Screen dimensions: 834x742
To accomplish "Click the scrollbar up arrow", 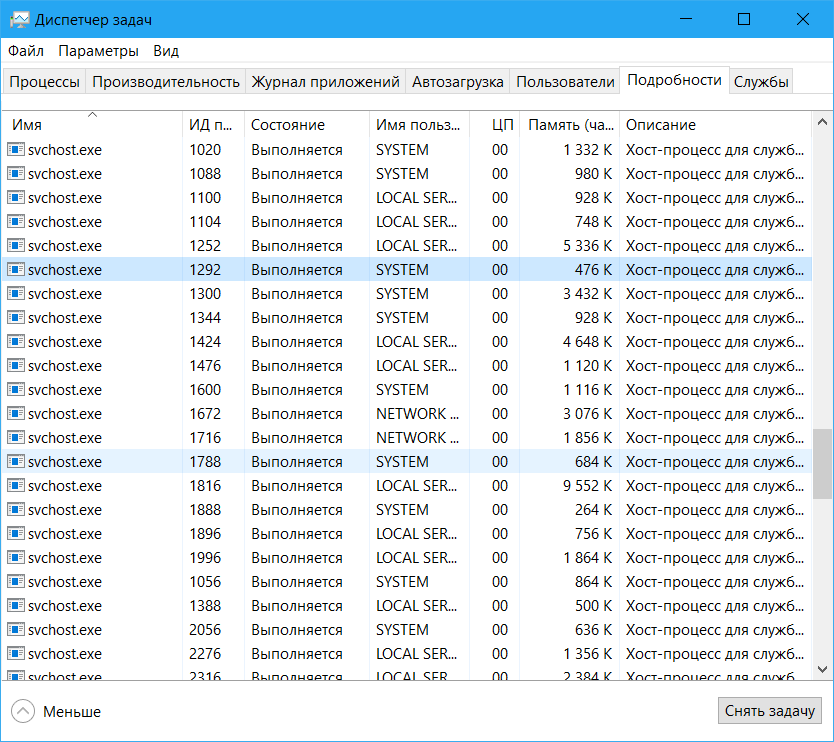I will pyautogui.click(x=822, y=122).
